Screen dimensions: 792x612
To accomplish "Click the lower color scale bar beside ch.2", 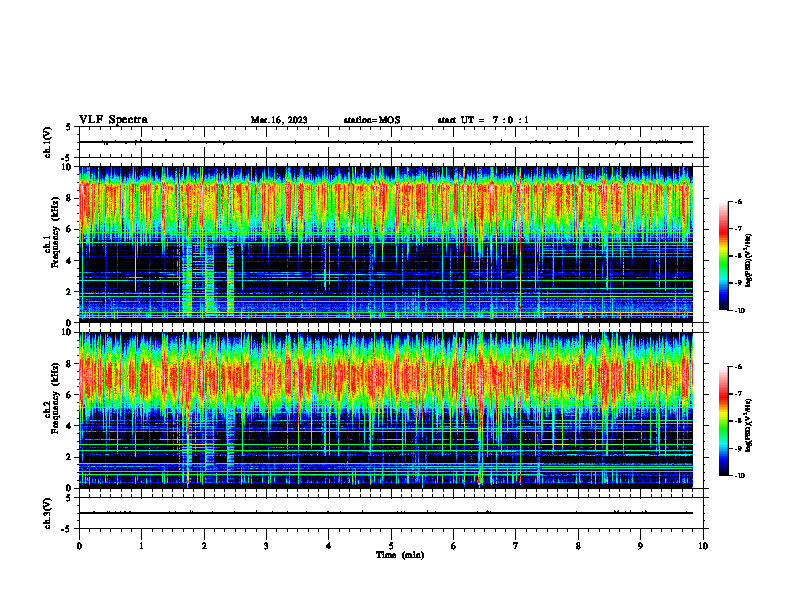I will [x=724, y=421].
